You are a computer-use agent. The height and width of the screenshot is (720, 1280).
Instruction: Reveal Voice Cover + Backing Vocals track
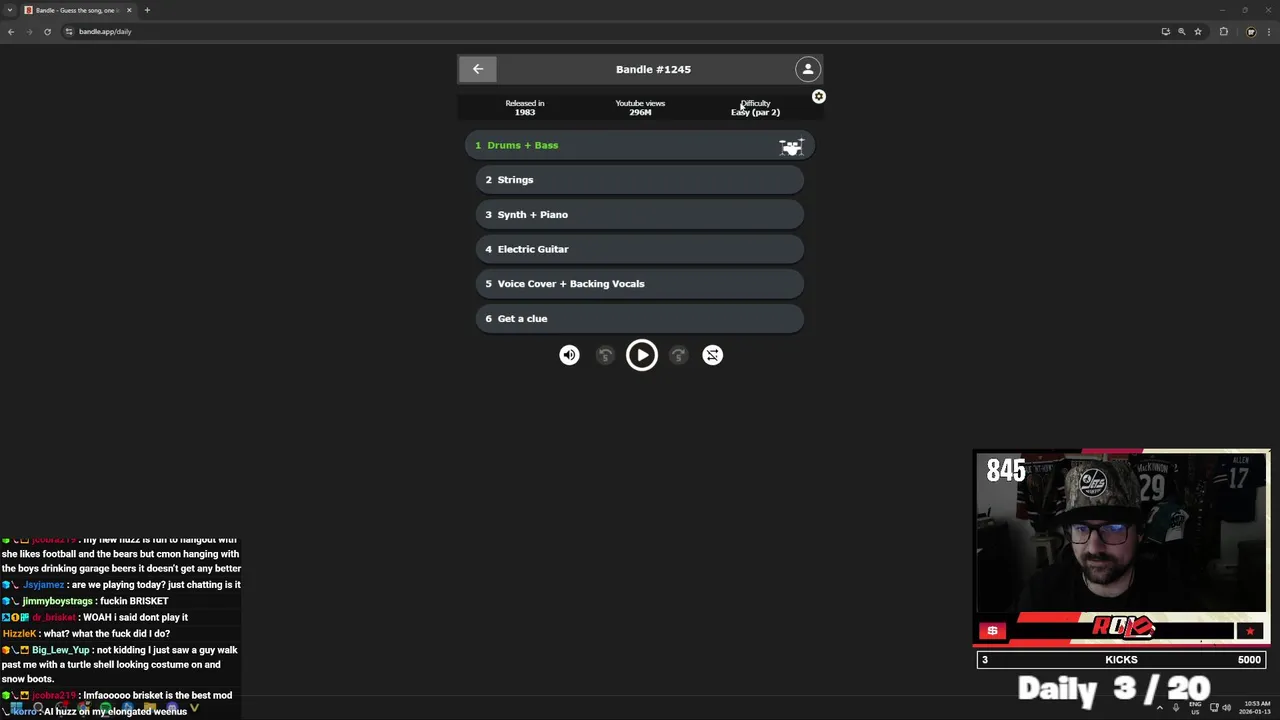click(640, 284)
